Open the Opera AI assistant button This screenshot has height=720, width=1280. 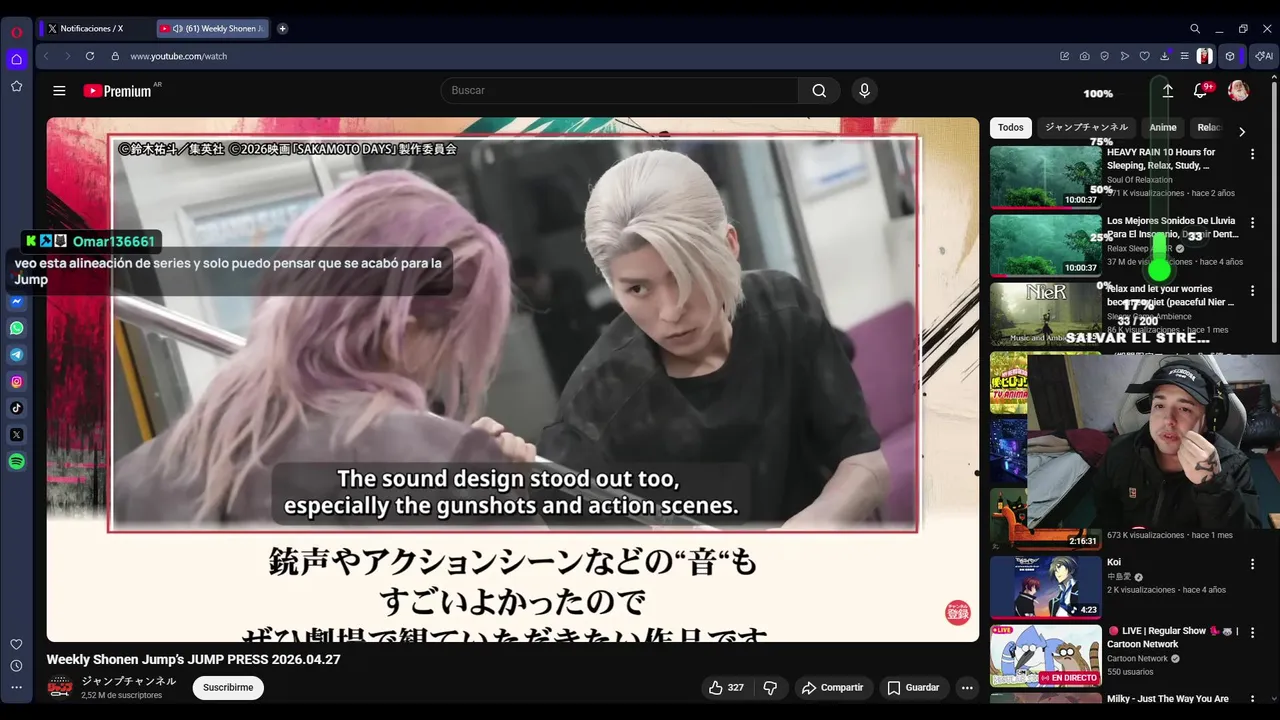pos(1265,56)
